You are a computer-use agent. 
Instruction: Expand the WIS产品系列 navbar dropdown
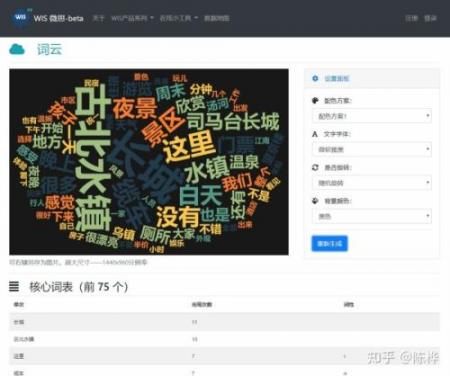pos(132,18)
